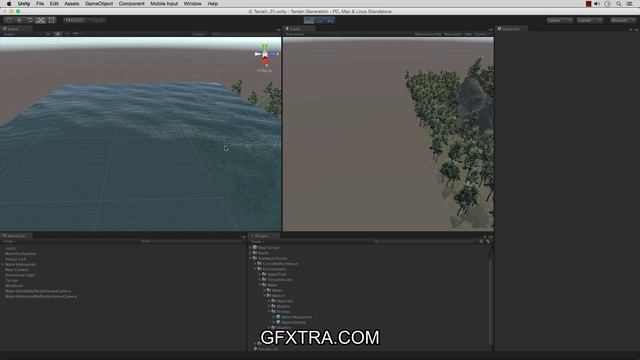
Task: Click the red X axis on scene gizmo
Action: (266, 61)
